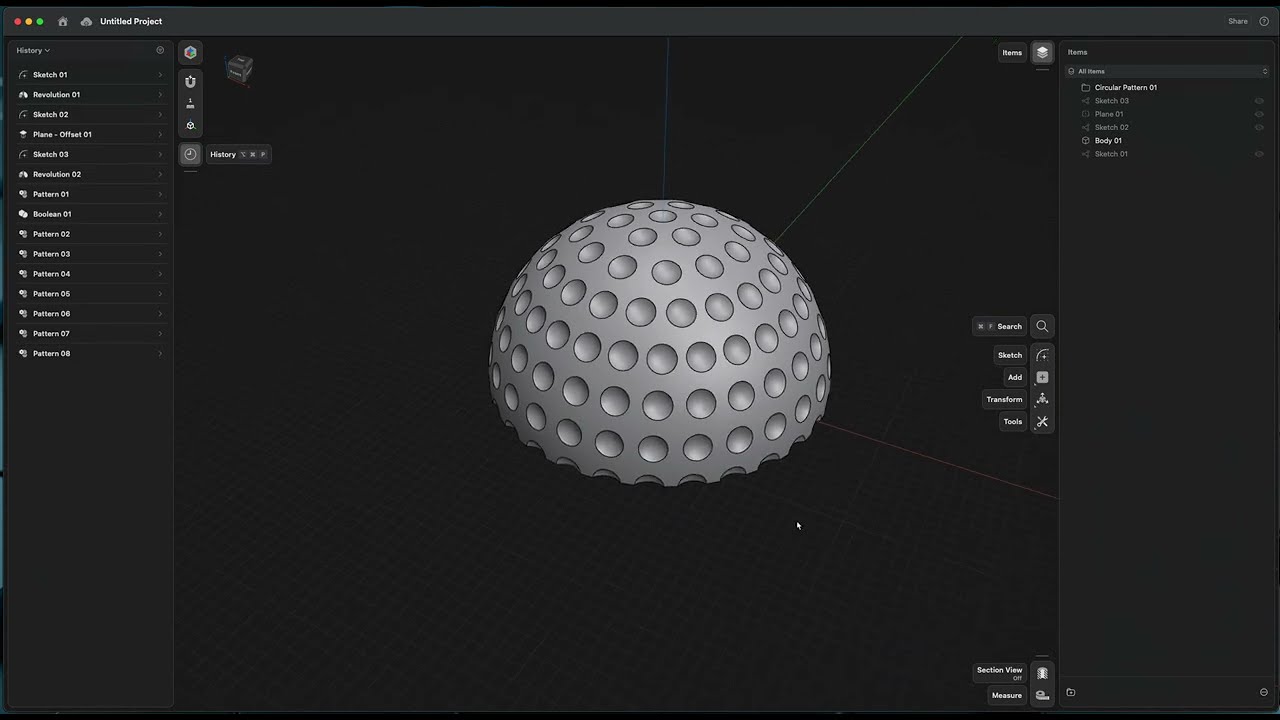
Task: Expand the Revolution 01 history step chevron
Action: tap(160, 95)
